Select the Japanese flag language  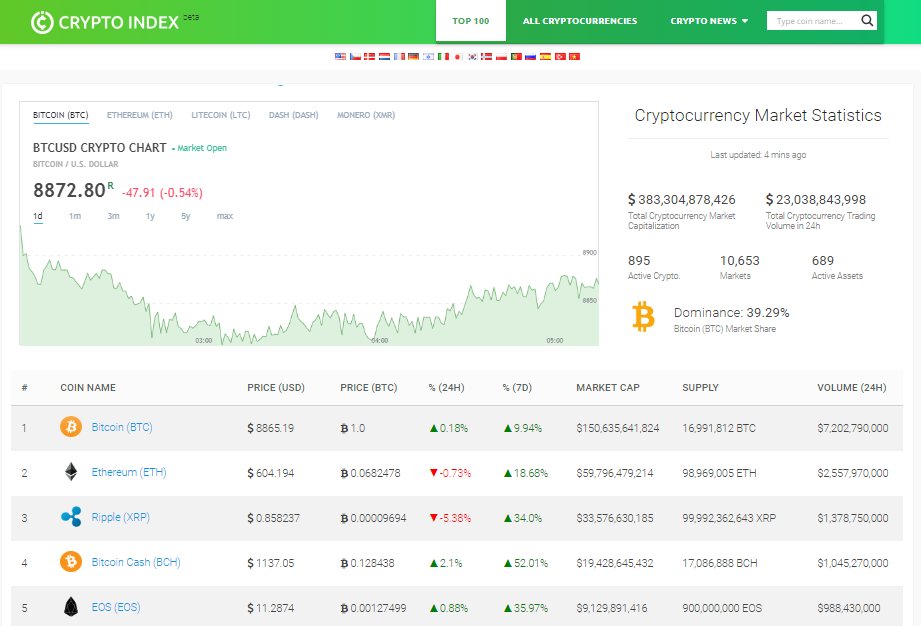click(x=458, y=56)
